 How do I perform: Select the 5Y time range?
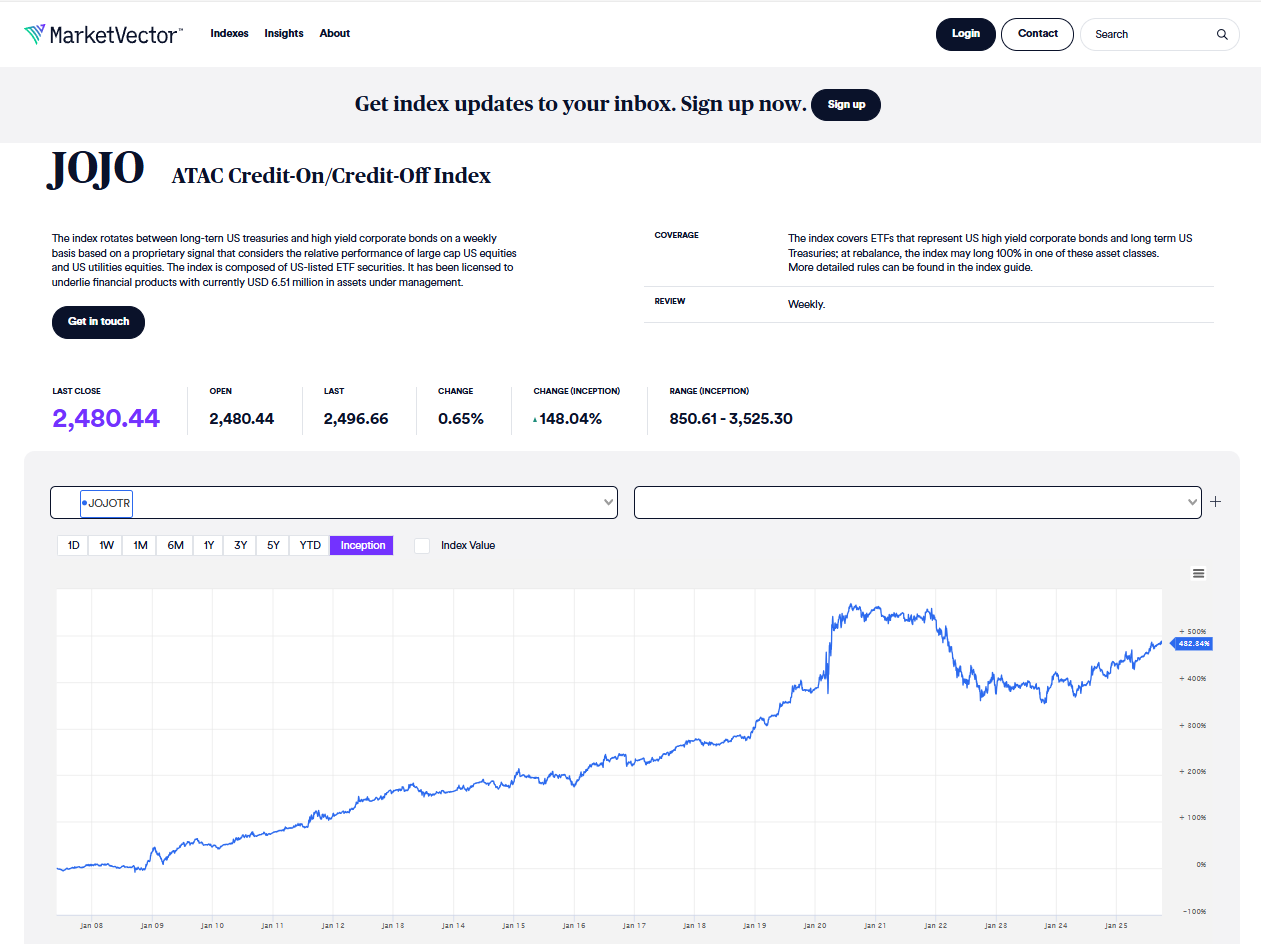click(x=273, y=545)
